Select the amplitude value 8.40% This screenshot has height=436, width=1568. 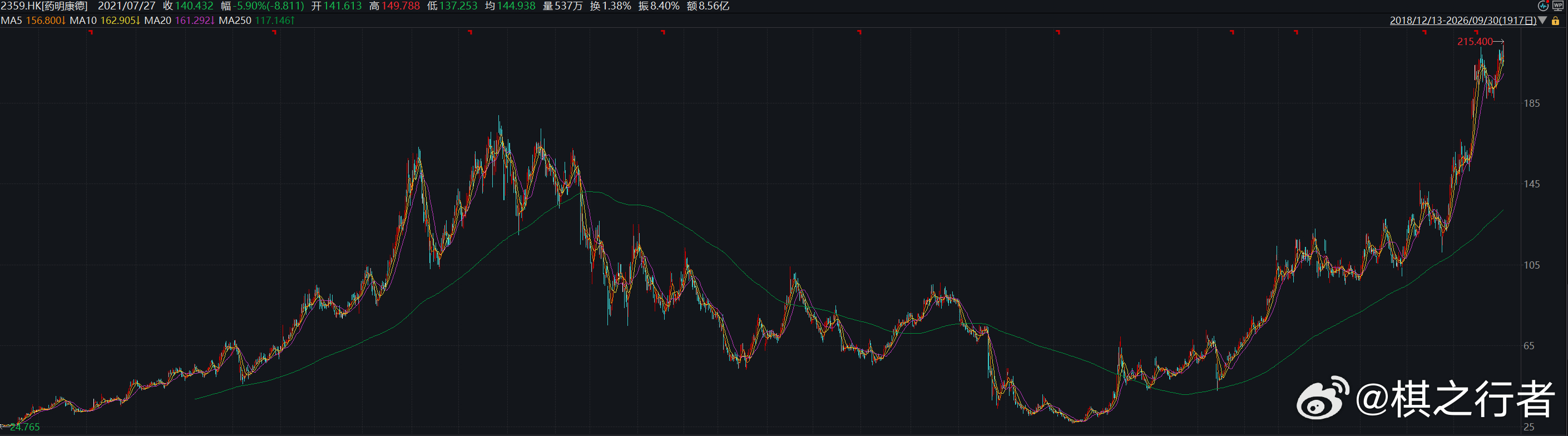[x=665, y=6]
